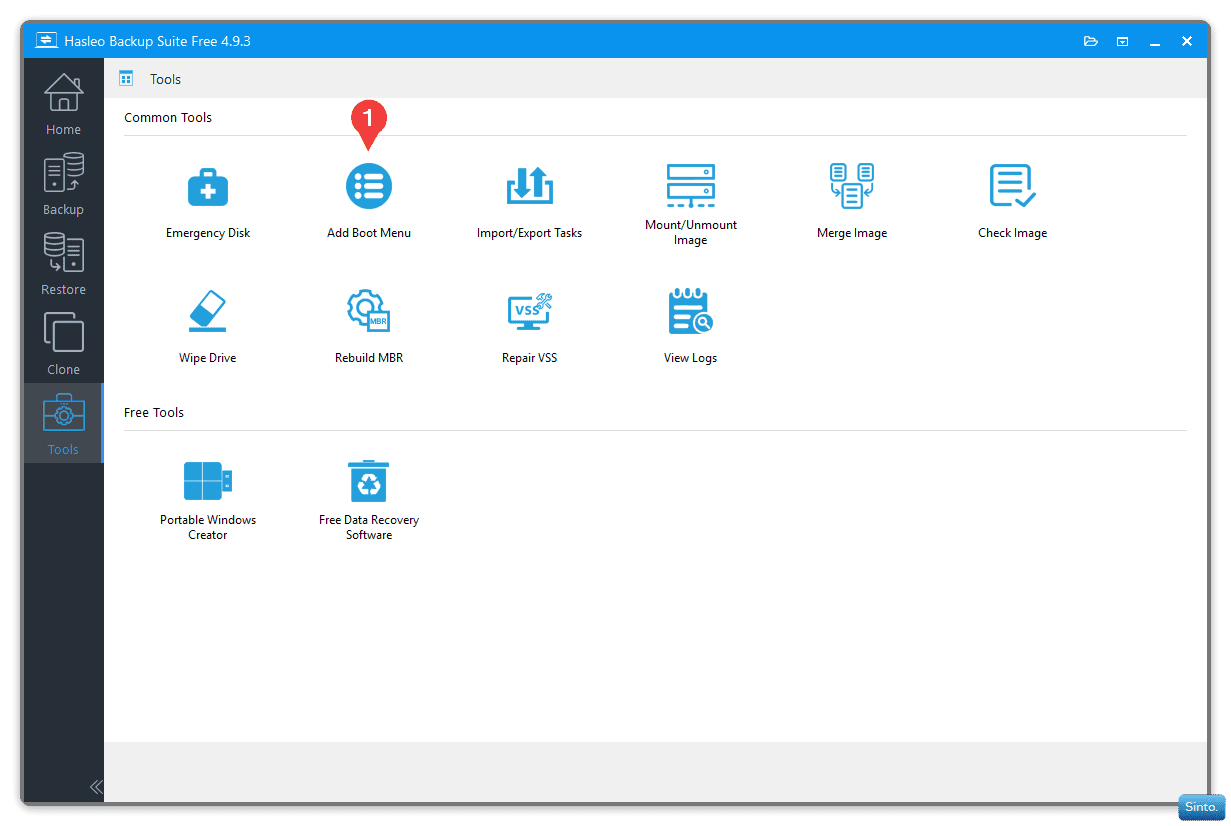Open Free Data Recovery Software
Viewport: 1231px width, 826px height.
tap(369, 500)
